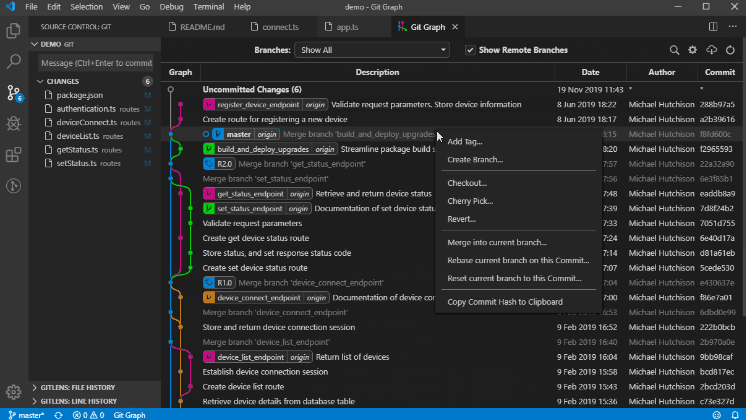Viewport: 746px width, 420px height.
Task: Choose Checkout from context menu
Action: pos(519,183)
